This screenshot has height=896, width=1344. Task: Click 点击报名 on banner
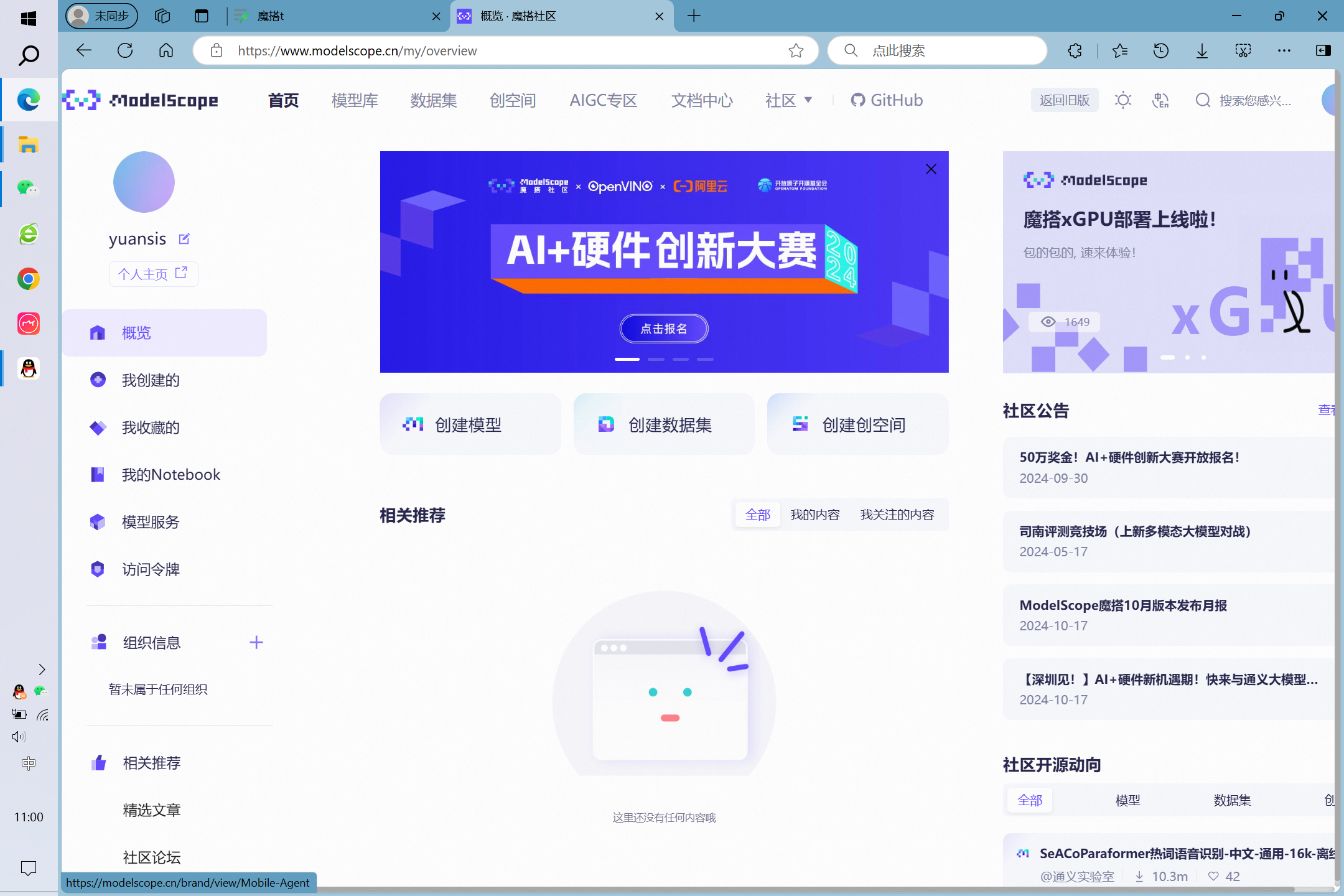pyautogui.click(x=664, y=329)
